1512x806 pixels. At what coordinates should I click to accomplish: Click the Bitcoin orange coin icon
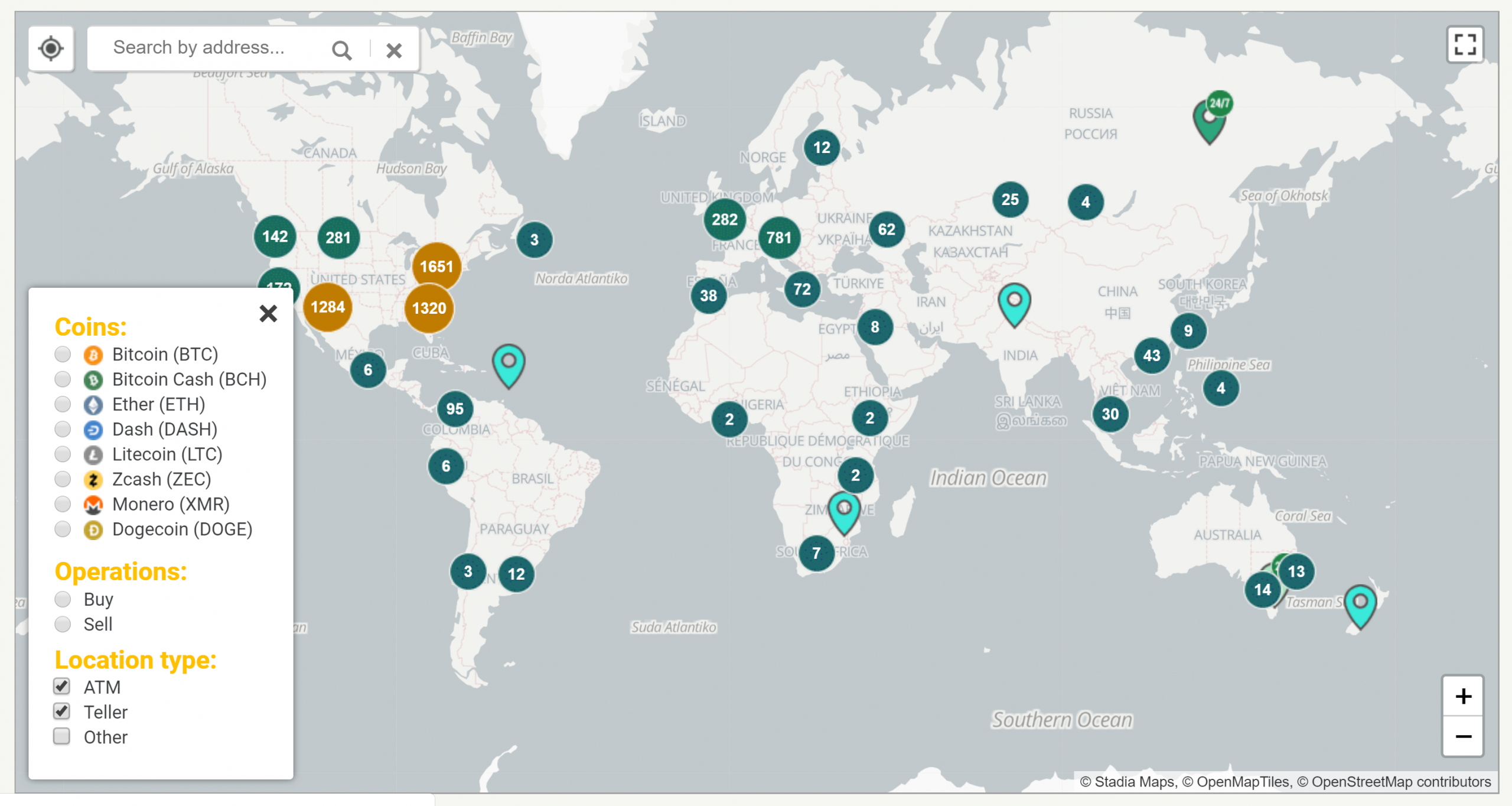pos(93,355)
